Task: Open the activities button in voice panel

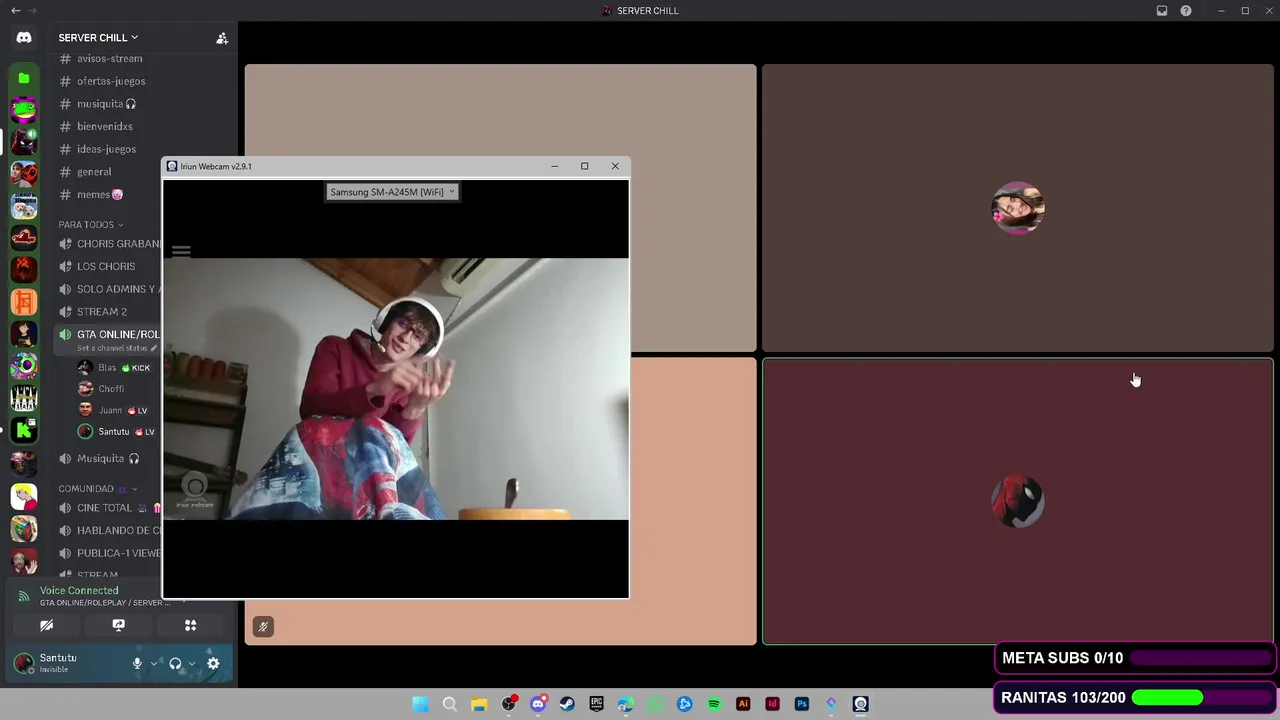Action: [x=190, y=626]
